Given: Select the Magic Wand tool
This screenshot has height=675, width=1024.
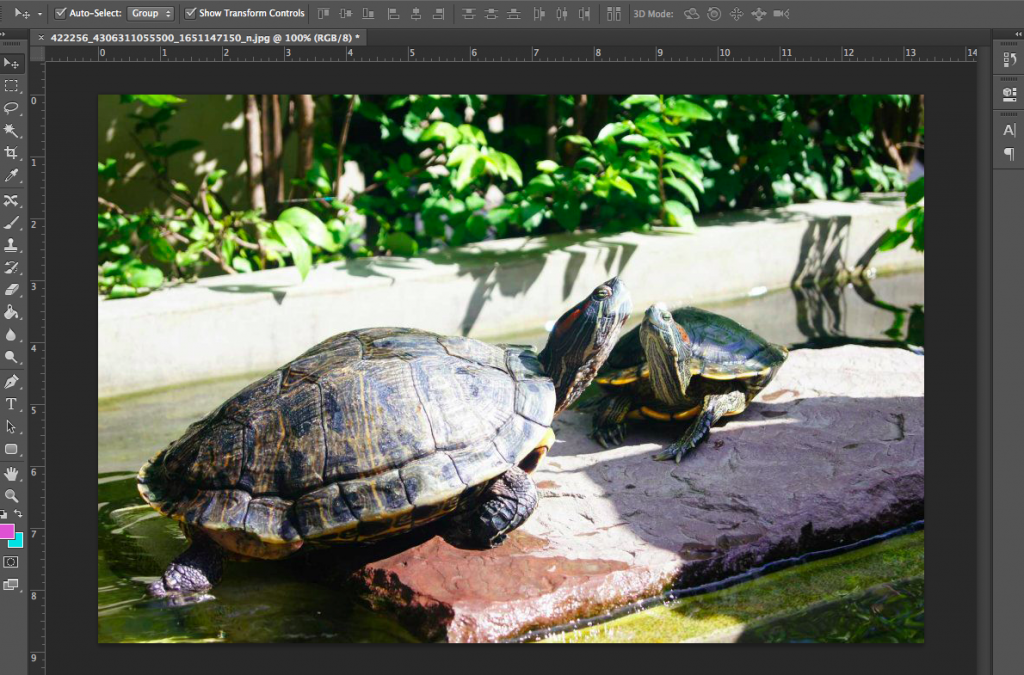Looking at the screenshot, I should [x=11, y=130].
